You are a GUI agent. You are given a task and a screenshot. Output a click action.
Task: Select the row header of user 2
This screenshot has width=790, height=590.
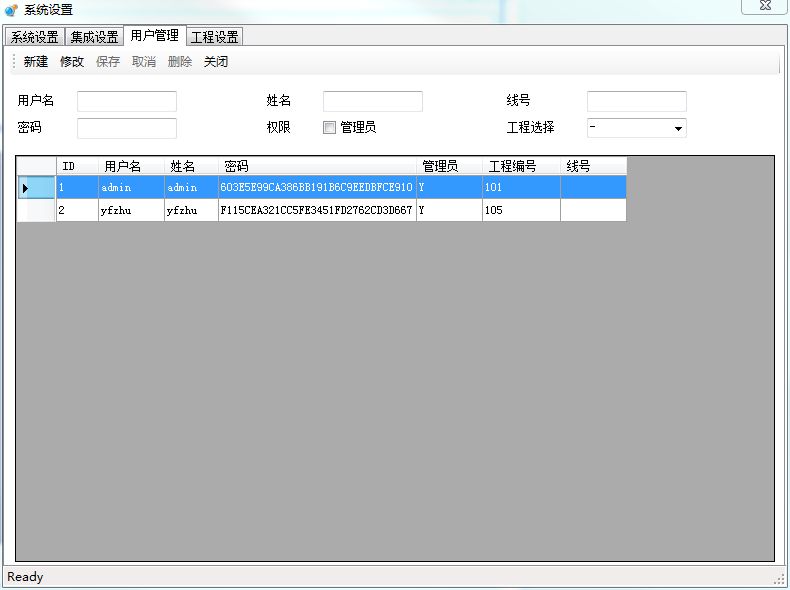(x=36, y=211)
